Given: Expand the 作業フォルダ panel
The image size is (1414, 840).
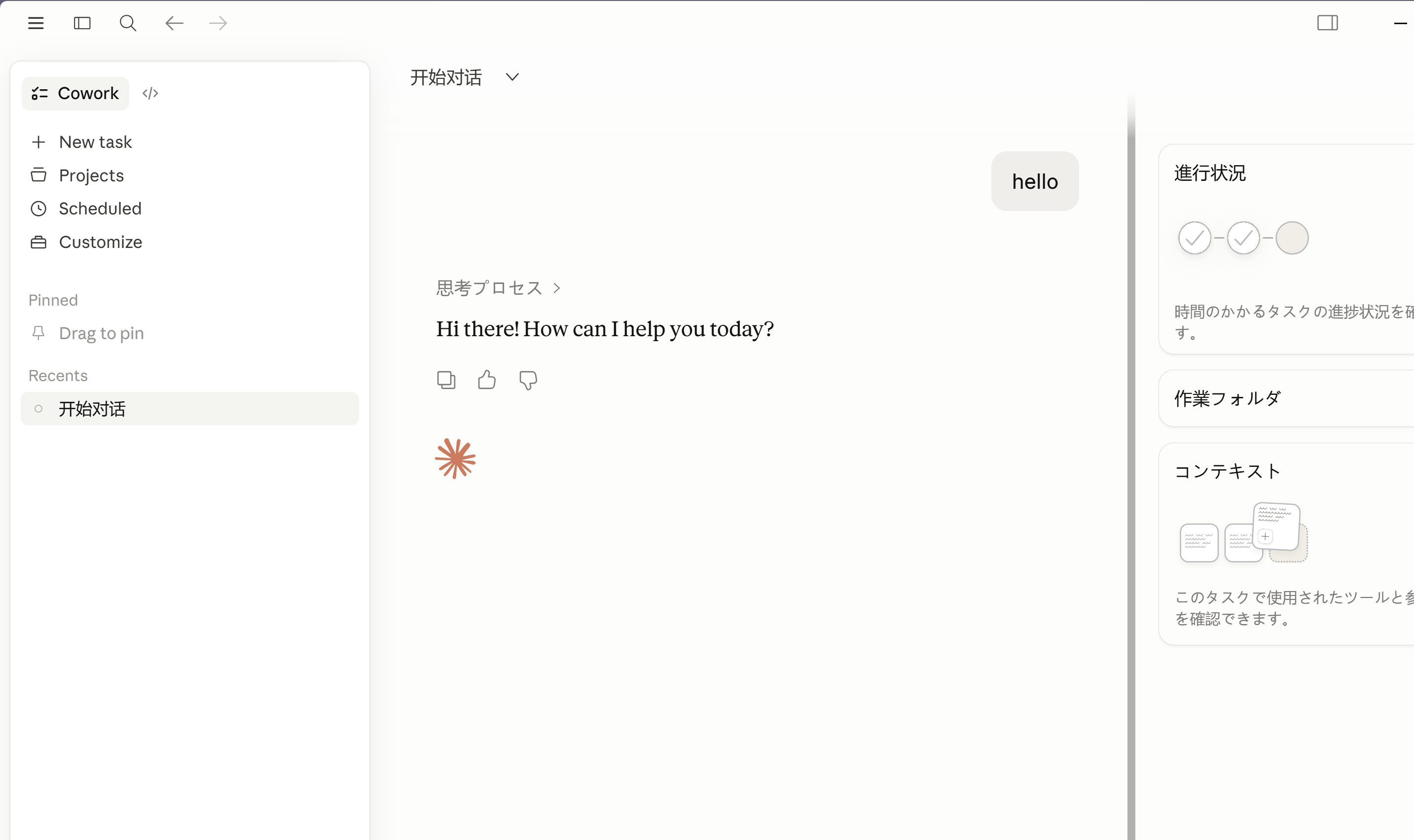Looking at the screenshot, I should tap(1286, 398).
